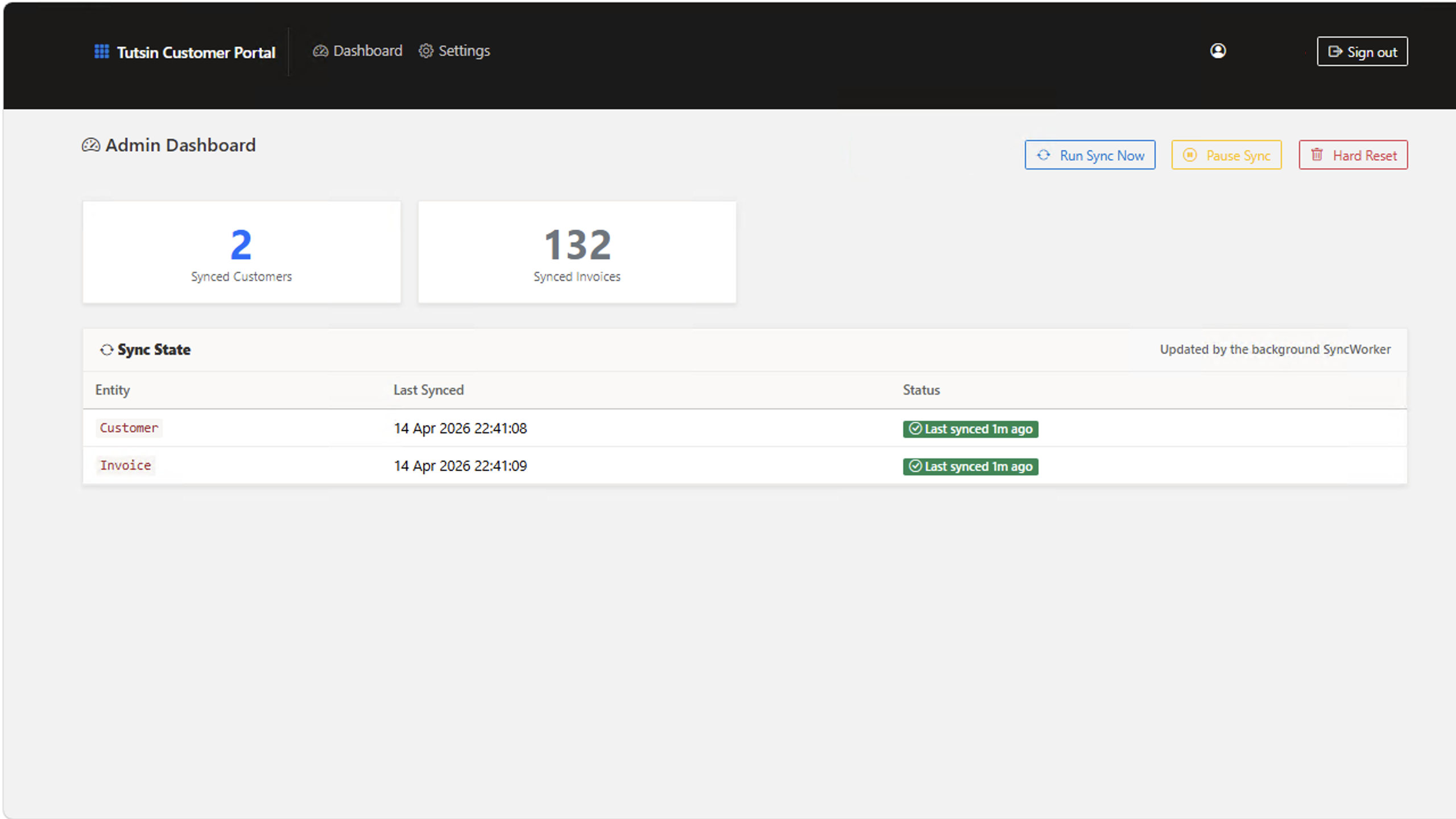Click the Last Synced column header
The height and width of the screenshot is (819, 1456).
(x=429, y=390)
